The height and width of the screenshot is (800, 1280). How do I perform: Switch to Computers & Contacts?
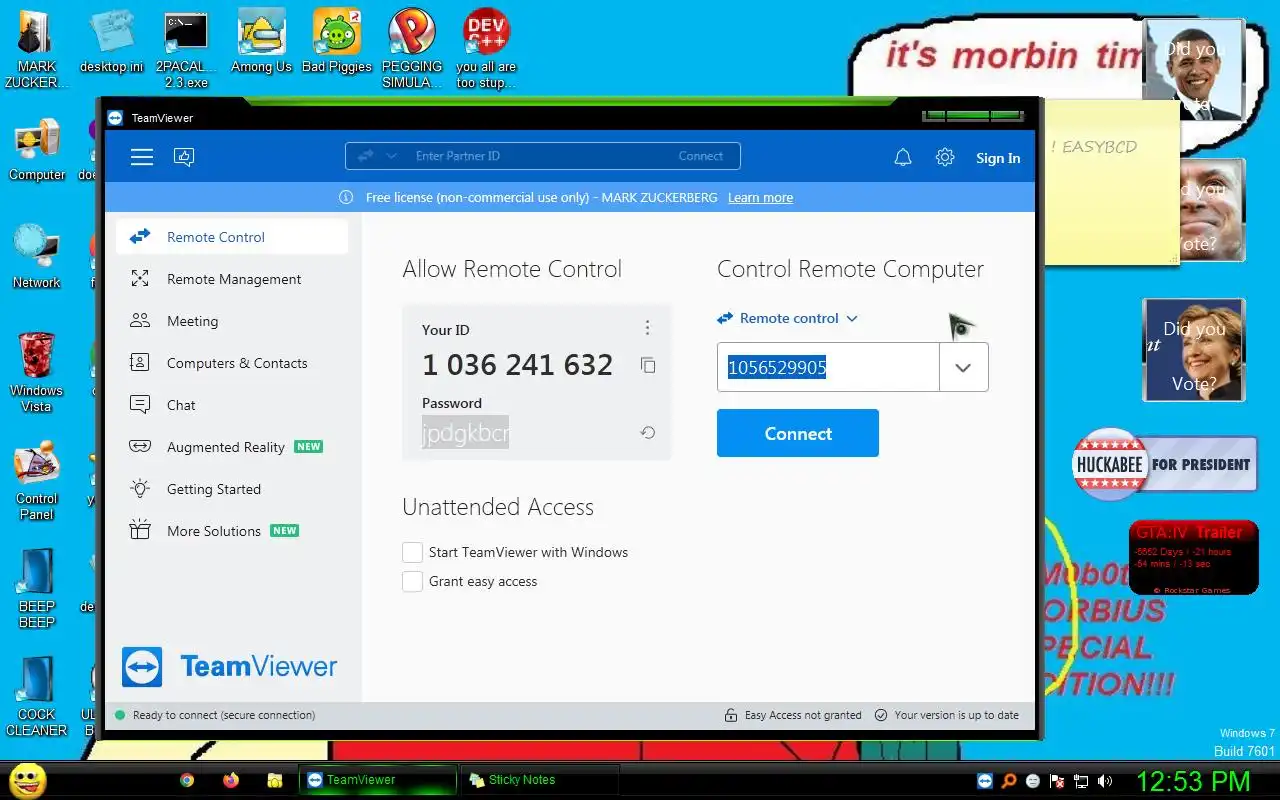[x=232, y=363]
